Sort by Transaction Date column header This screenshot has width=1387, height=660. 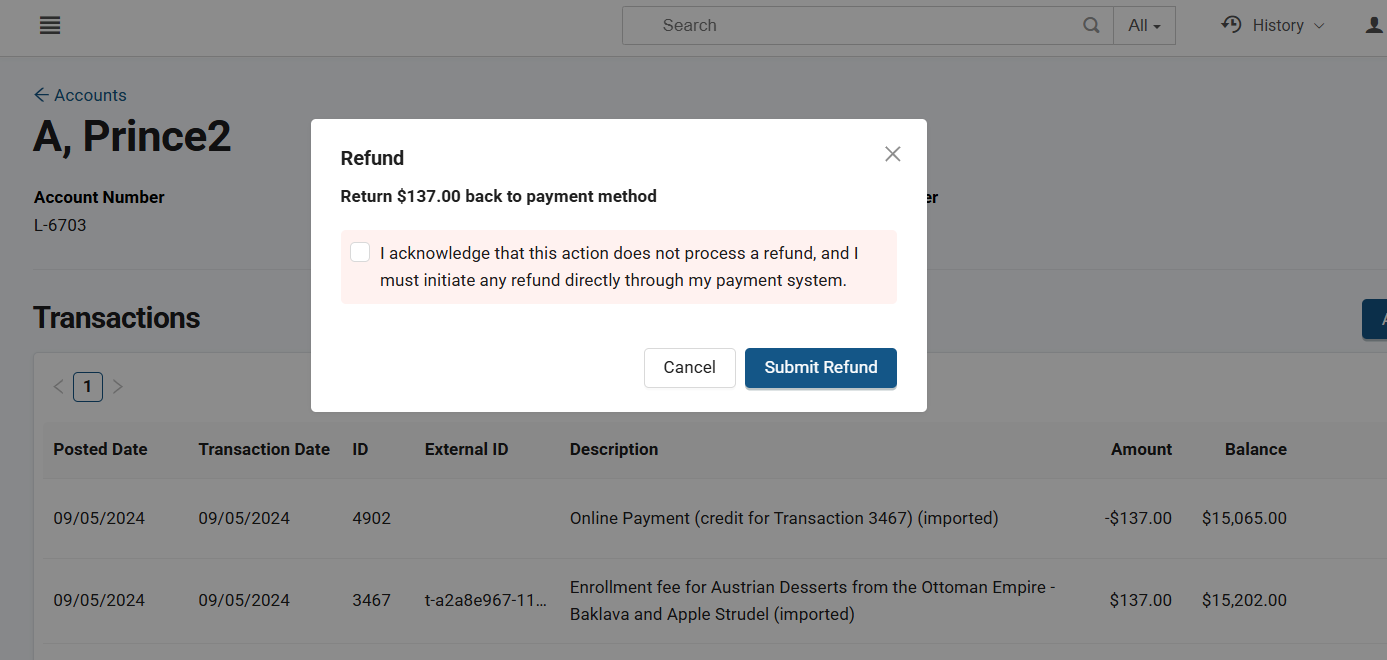pos(264,450)
